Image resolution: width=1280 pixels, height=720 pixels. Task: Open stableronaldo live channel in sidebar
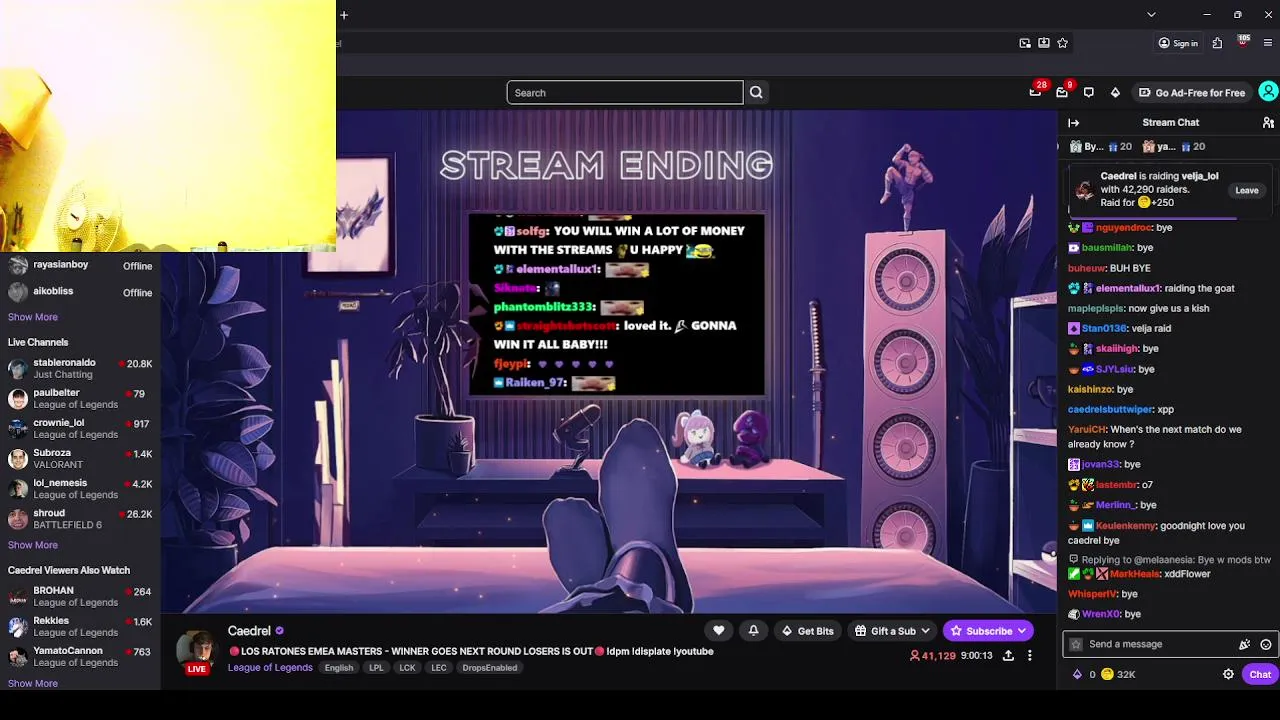tap(80, 369)
